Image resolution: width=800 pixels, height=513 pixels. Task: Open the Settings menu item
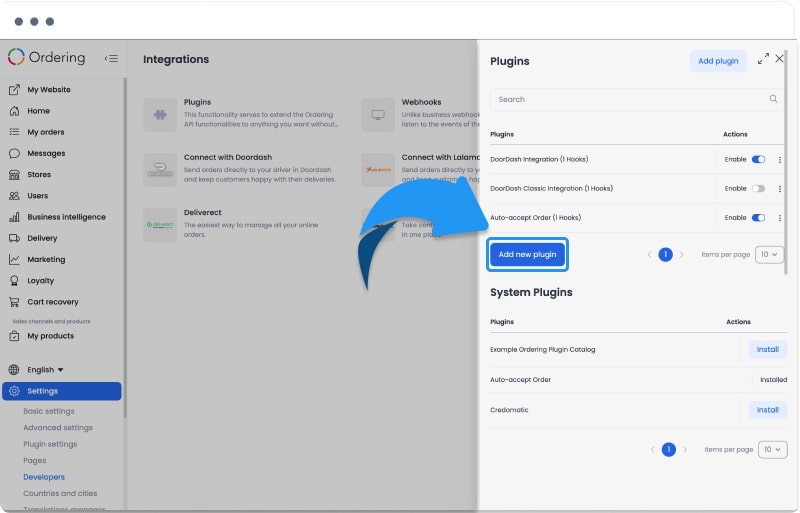62,391
